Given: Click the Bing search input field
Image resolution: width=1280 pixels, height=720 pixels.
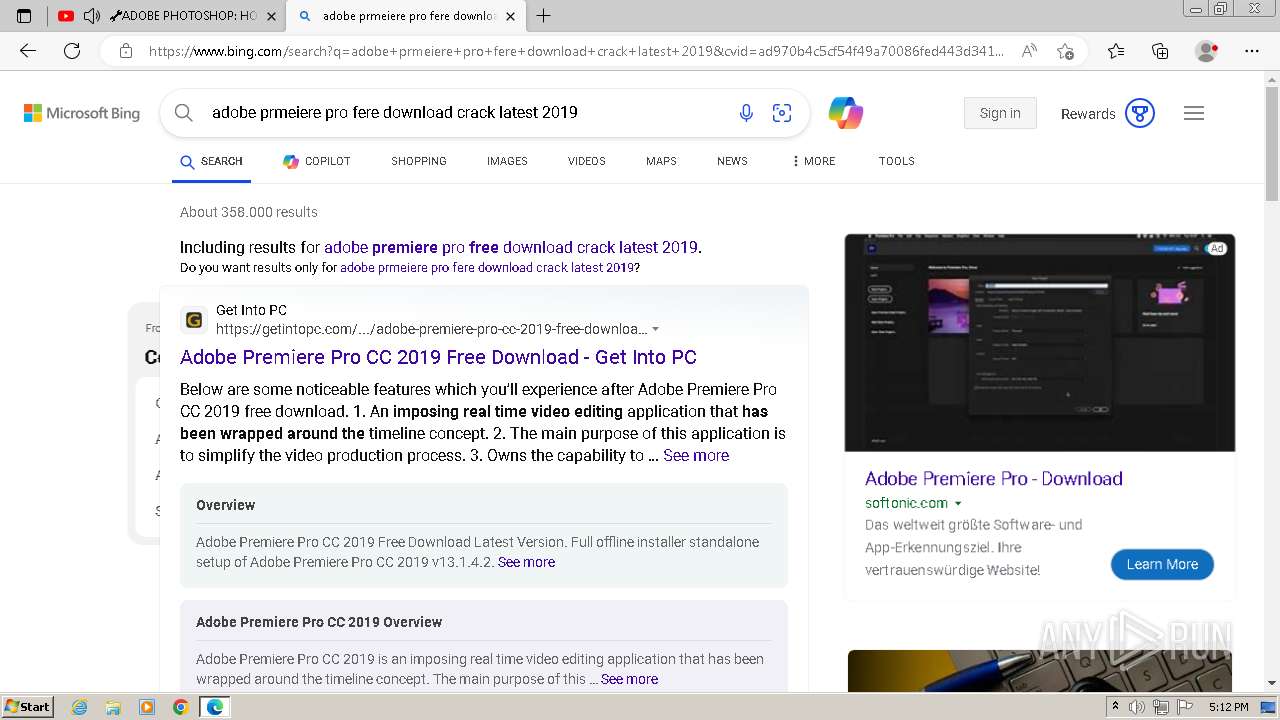Looking at the screenshot, I should tap(465, 113).
